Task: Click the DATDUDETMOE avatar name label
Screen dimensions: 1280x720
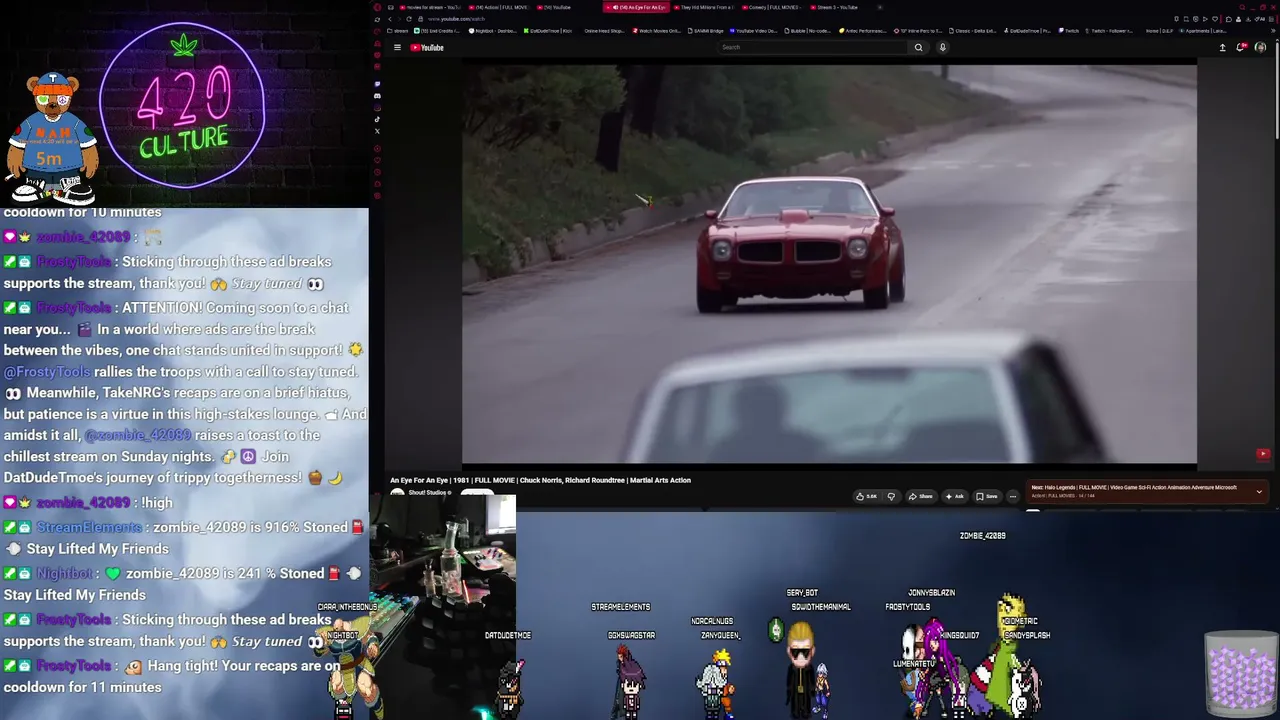Action: (x=508, y=635)
